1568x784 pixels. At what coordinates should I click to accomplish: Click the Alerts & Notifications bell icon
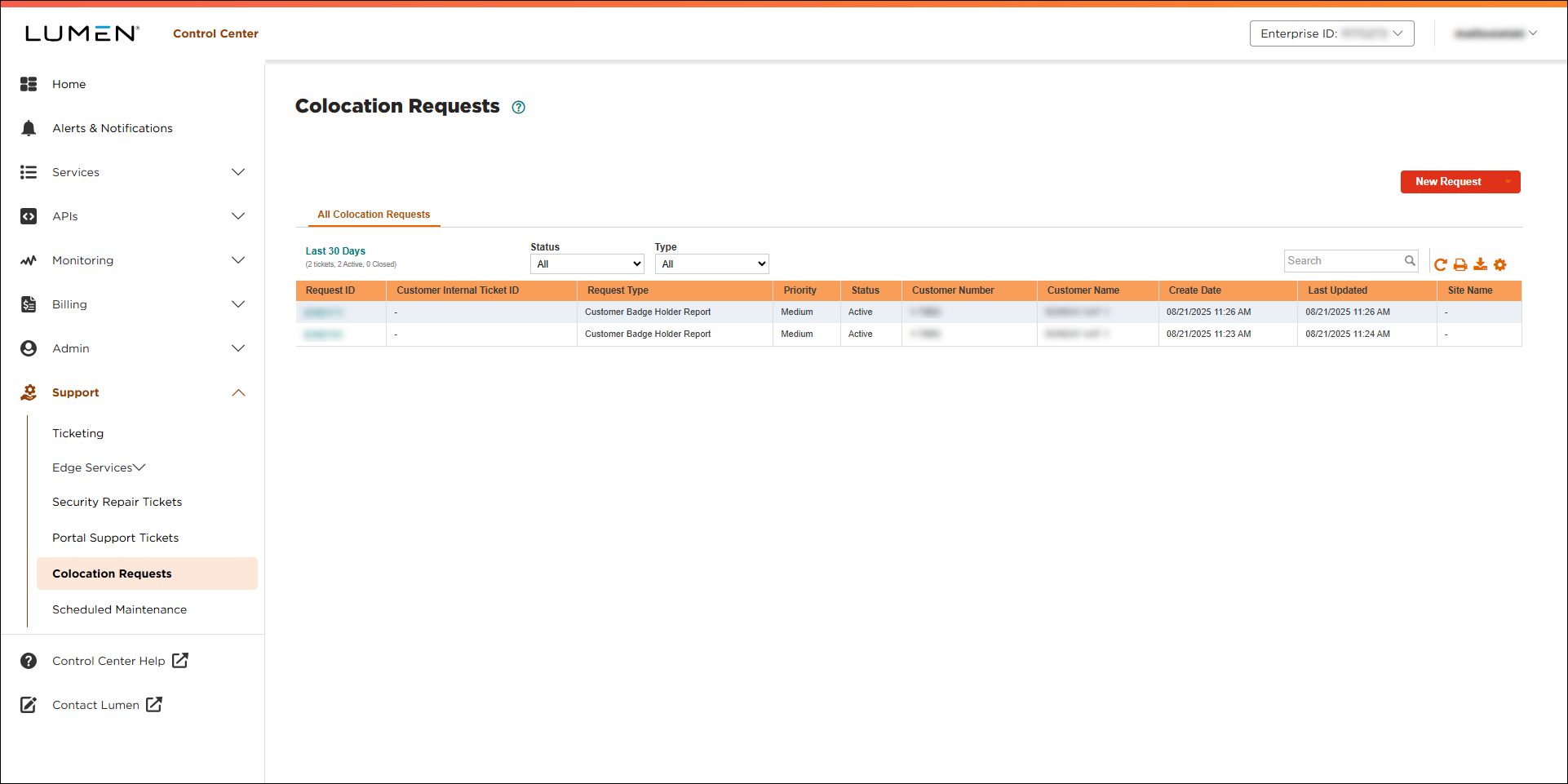coord(29,128)
